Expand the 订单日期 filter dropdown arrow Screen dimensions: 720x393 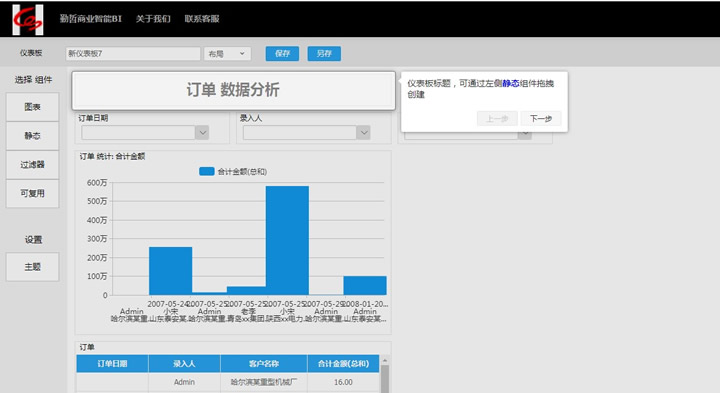point(202,133)
